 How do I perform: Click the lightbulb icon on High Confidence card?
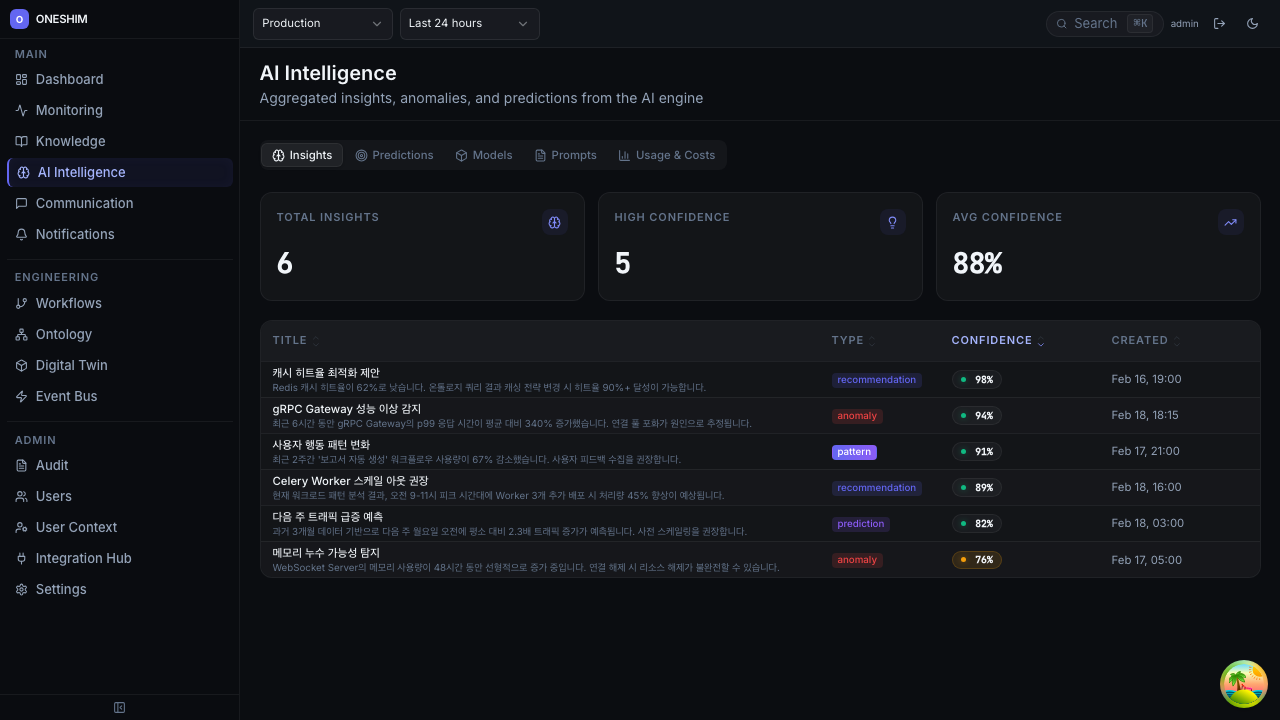click(892, 222)
